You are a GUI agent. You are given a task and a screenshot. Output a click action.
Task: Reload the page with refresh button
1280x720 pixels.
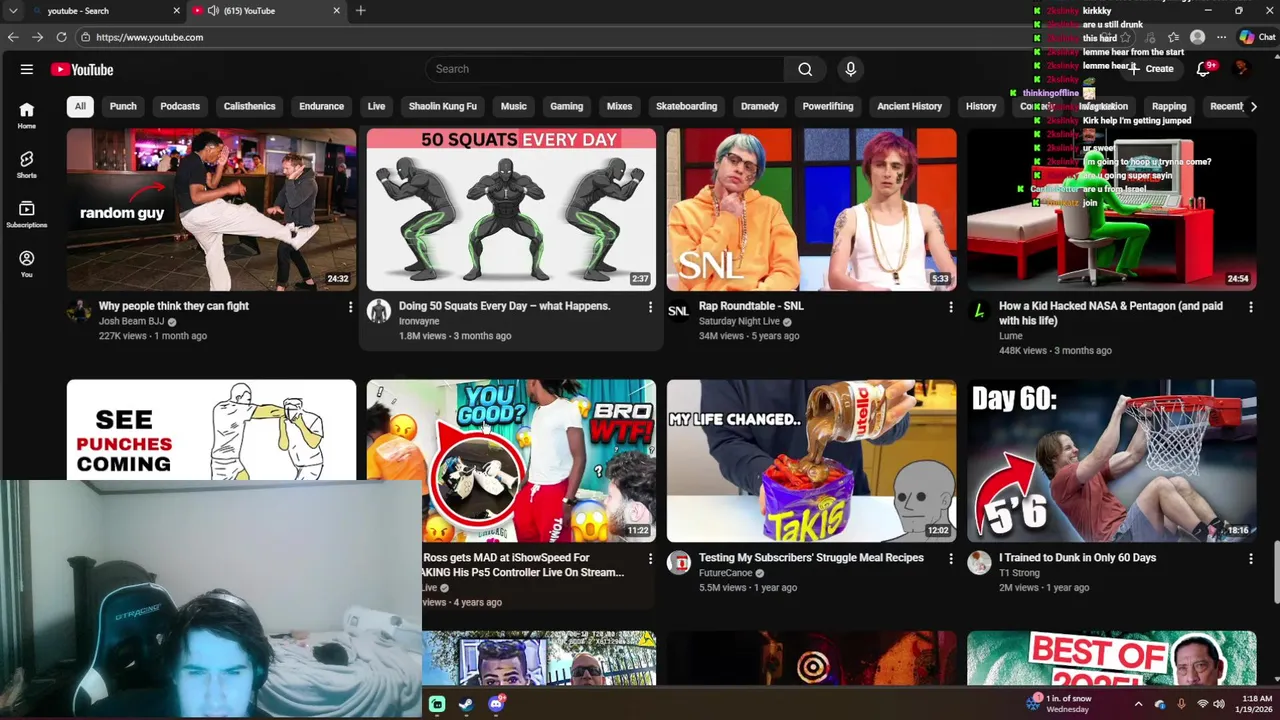pos(61,37)
